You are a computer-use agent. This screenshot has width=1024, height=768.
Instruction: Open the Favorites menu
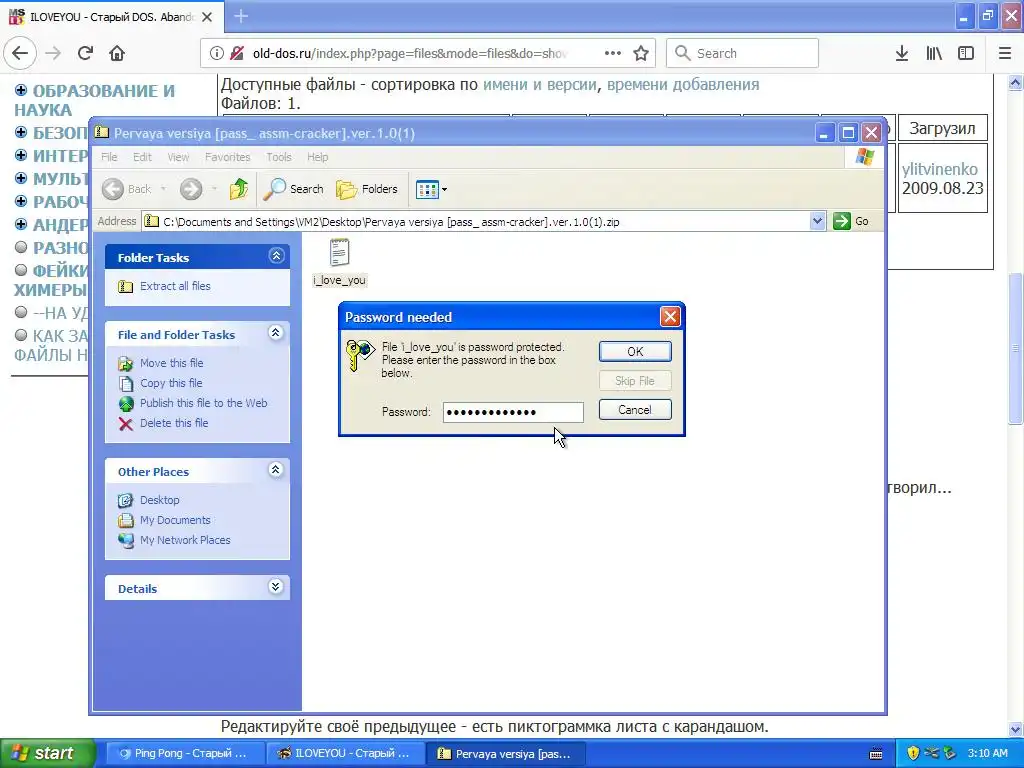pos(227,157)
